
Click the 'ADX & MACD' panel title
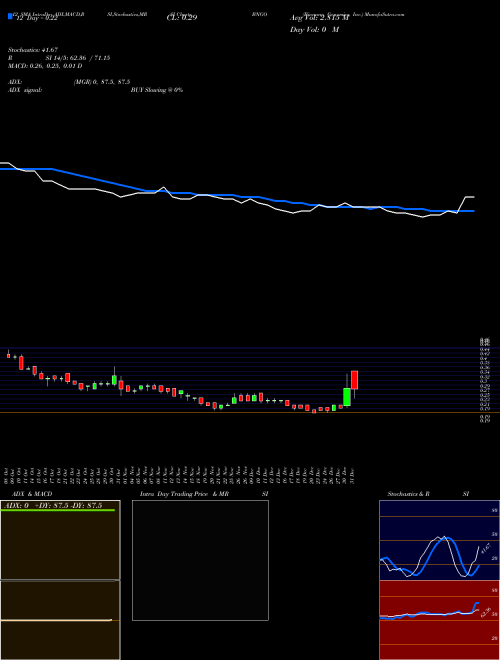32,494
